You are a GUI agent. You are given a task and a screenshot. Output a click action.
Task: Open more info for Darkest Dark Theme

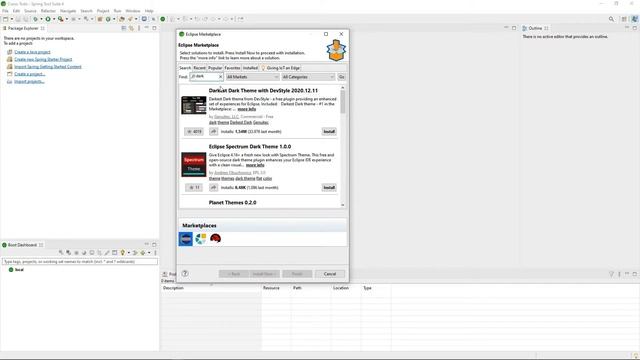(x=247, y=109)
